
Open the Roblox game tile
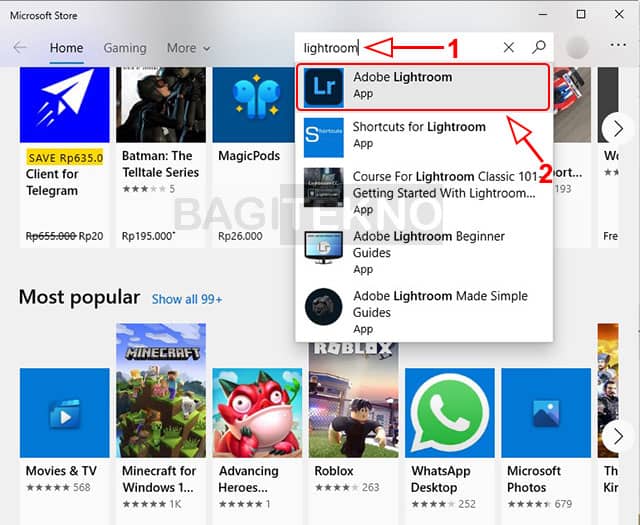[x=353, y=433]
